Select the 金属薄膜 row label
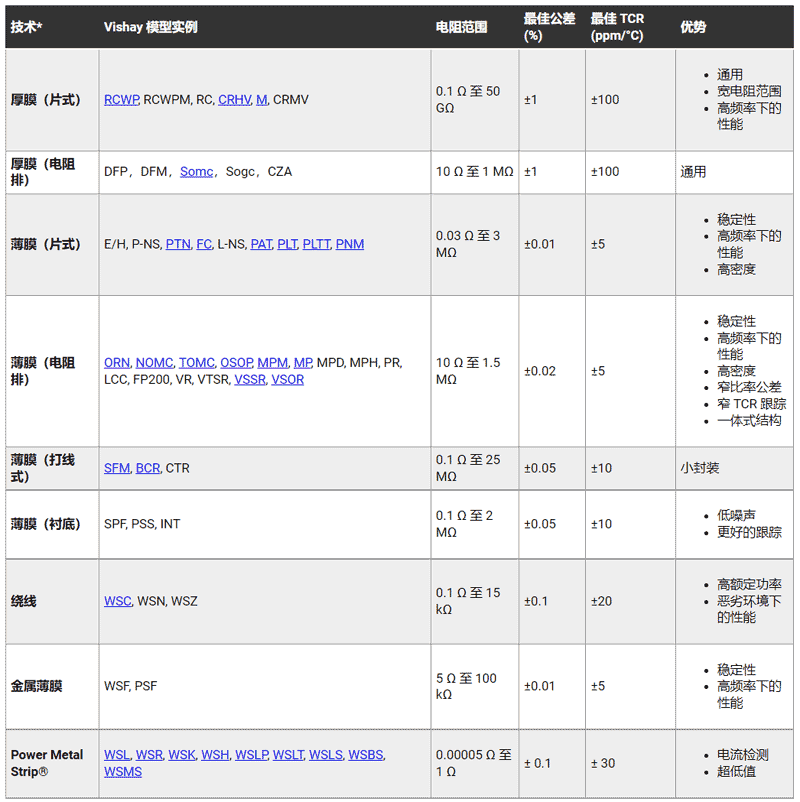This screenshot has height=802, width=800. coord(36,686)
